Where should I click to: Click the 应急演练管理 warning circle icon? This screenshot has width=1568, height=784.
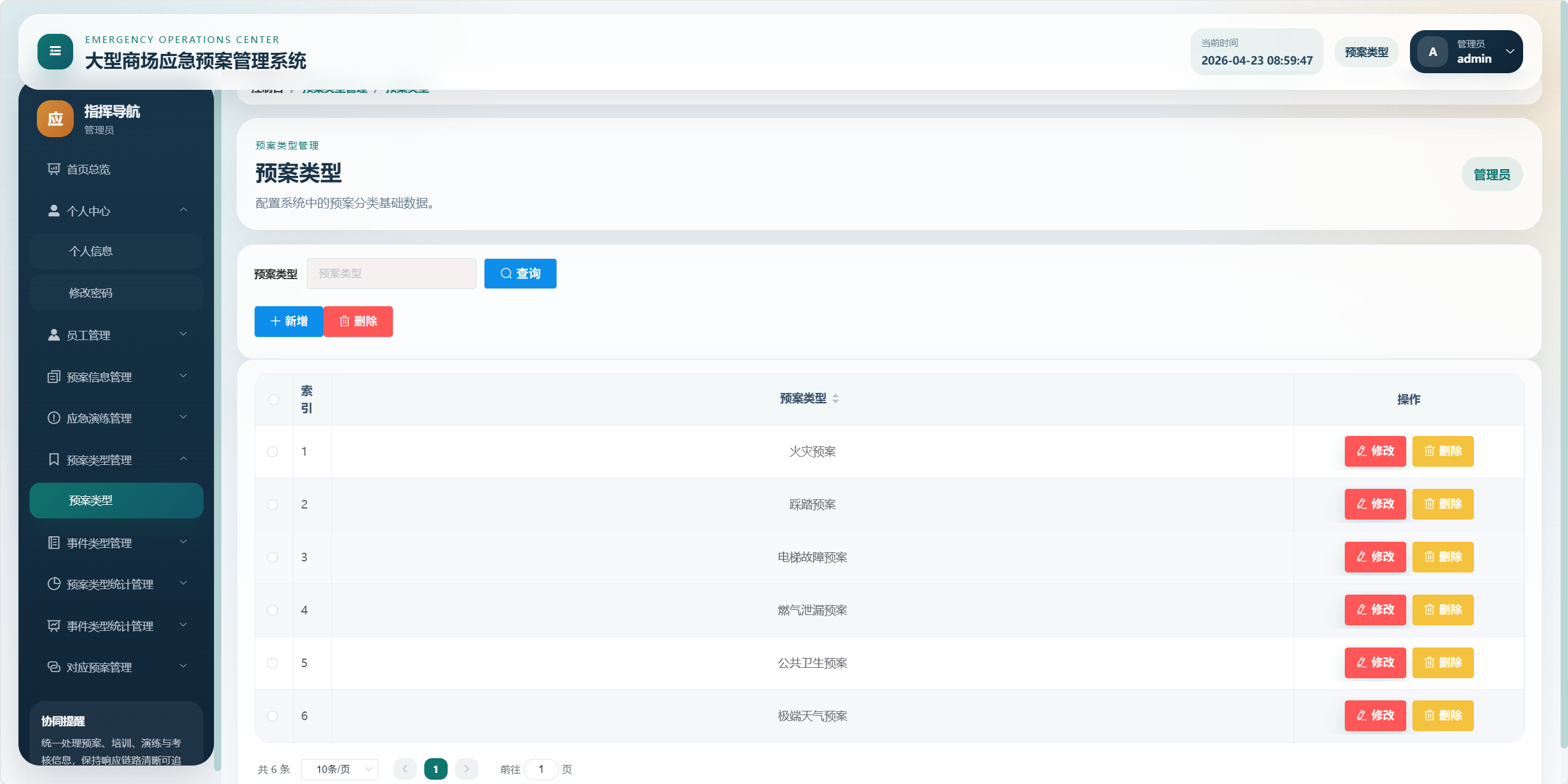click(54, 418)
